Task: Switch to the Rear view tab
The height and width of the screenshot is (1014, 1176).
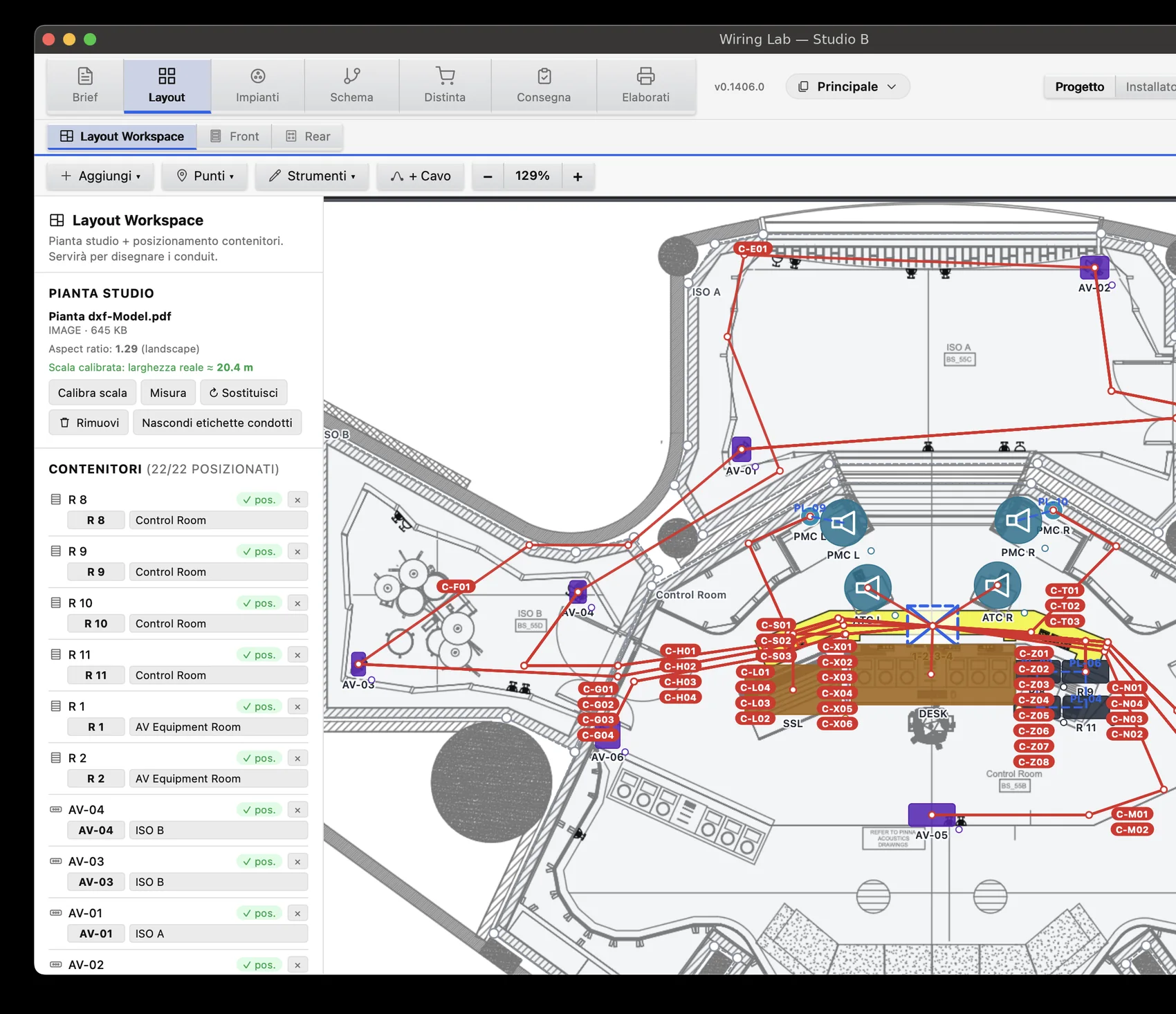Action: [309, 136]
